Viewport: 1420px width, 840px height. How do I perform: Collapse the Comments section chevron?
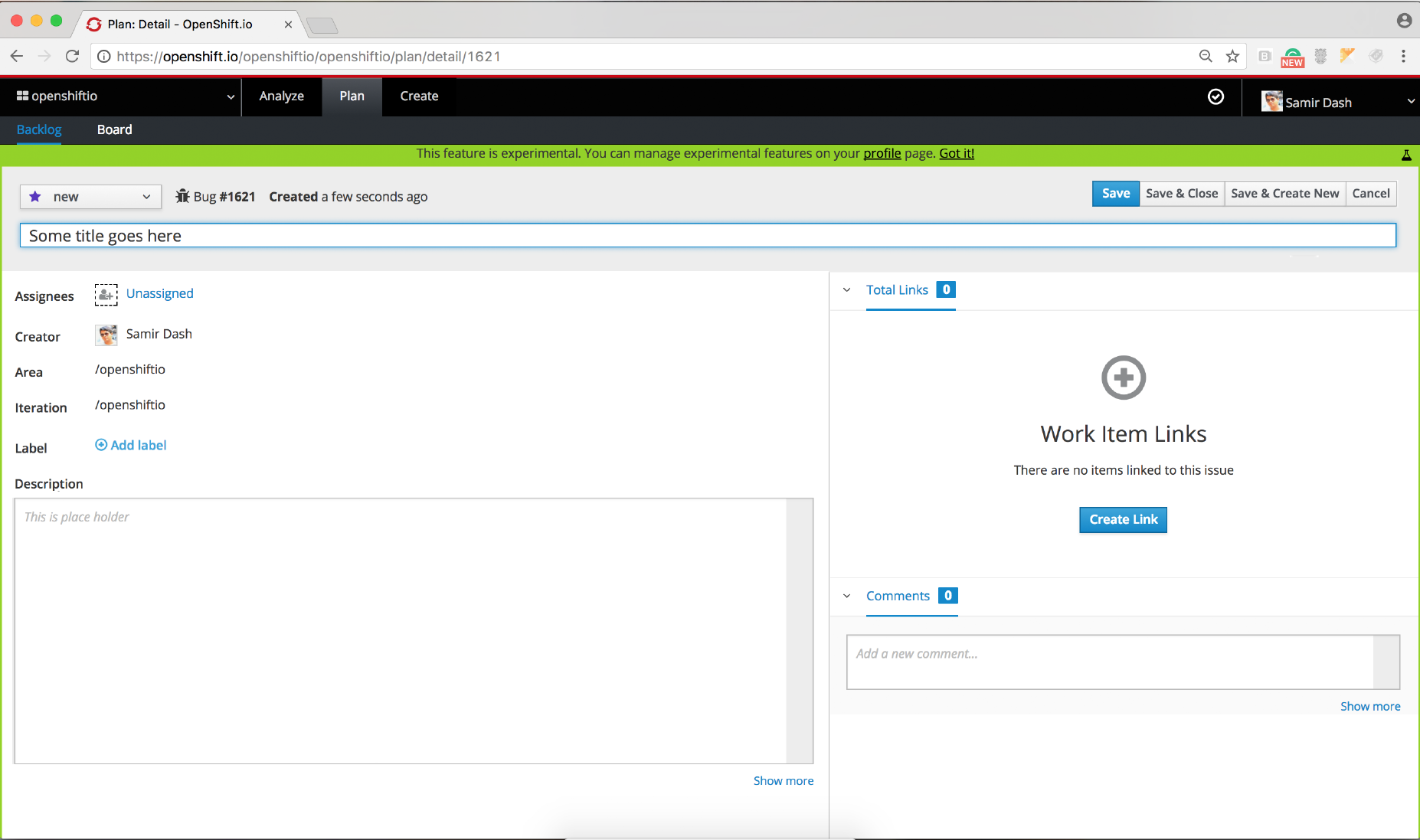(x=847, y=596)
